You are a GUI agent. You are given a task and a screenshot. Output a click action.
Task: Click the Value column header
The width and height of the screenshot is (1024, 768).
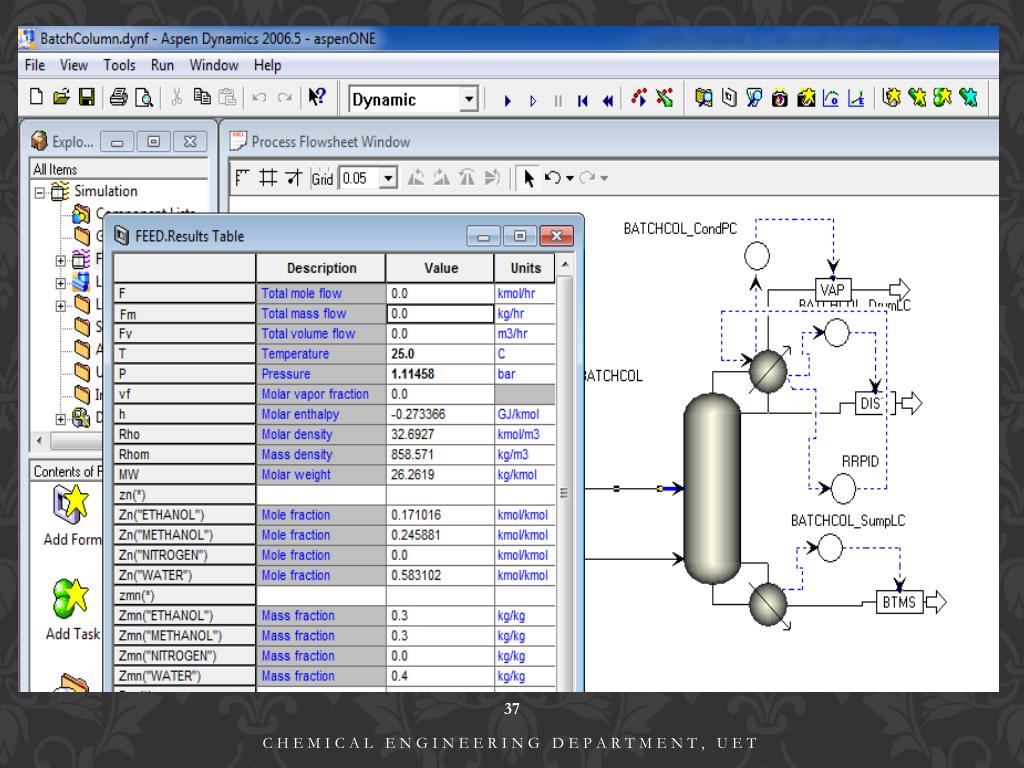pyautogui.click(x=441, y=268)
